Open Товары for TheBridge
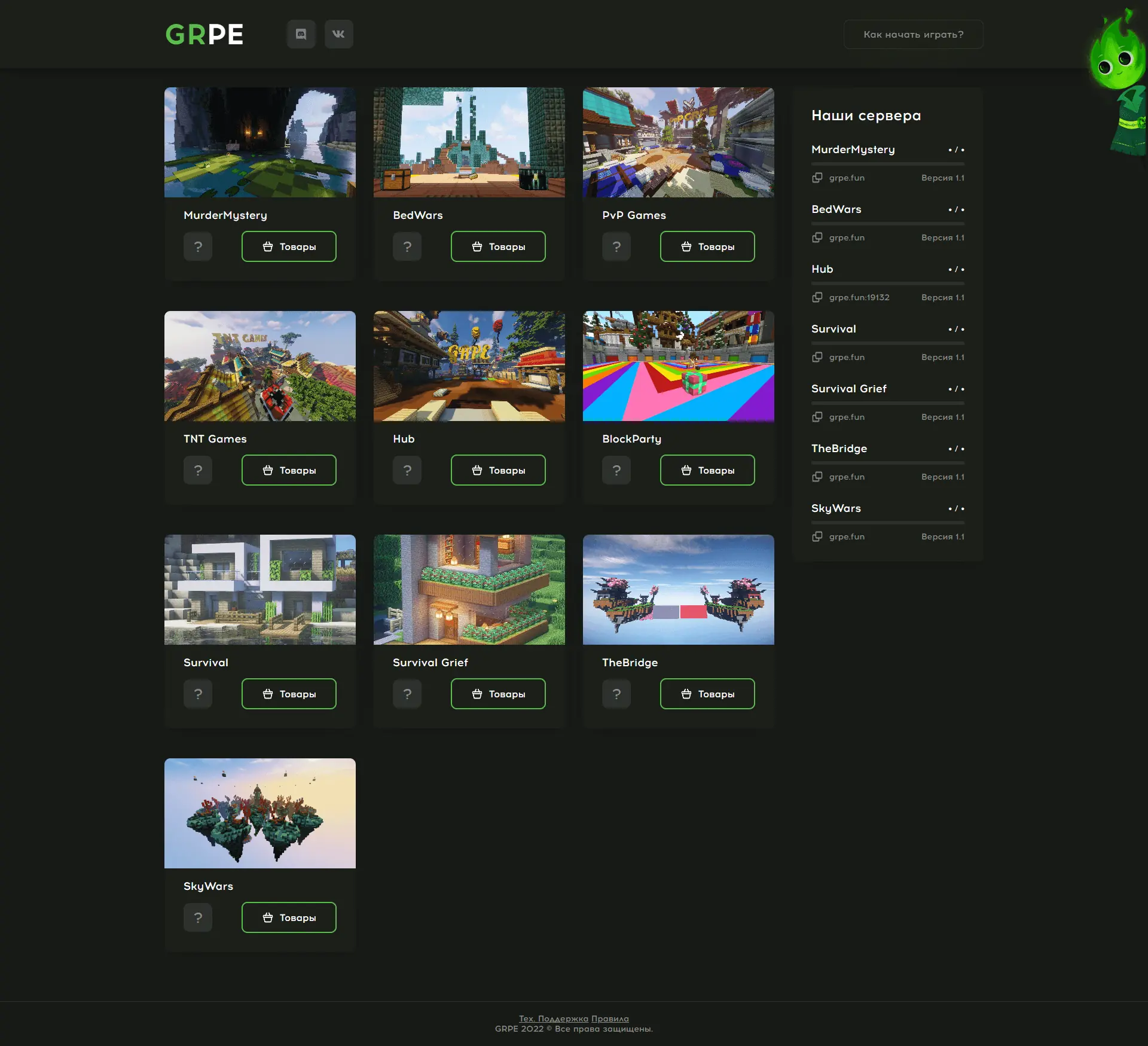The height and width of the screenshot is (1046, 1148). coord(707,694)
